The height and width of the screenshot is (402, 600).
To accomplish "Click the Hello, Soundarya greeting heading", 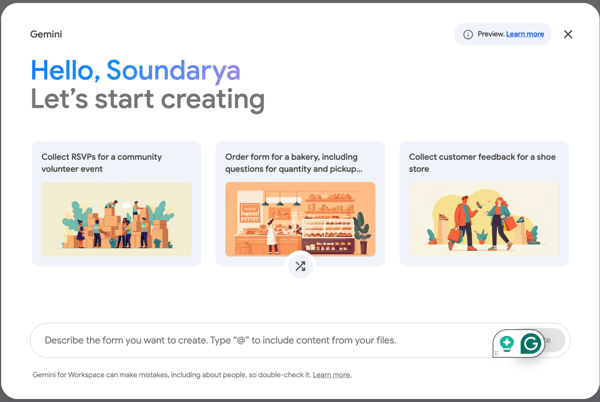I will point(135,70).
